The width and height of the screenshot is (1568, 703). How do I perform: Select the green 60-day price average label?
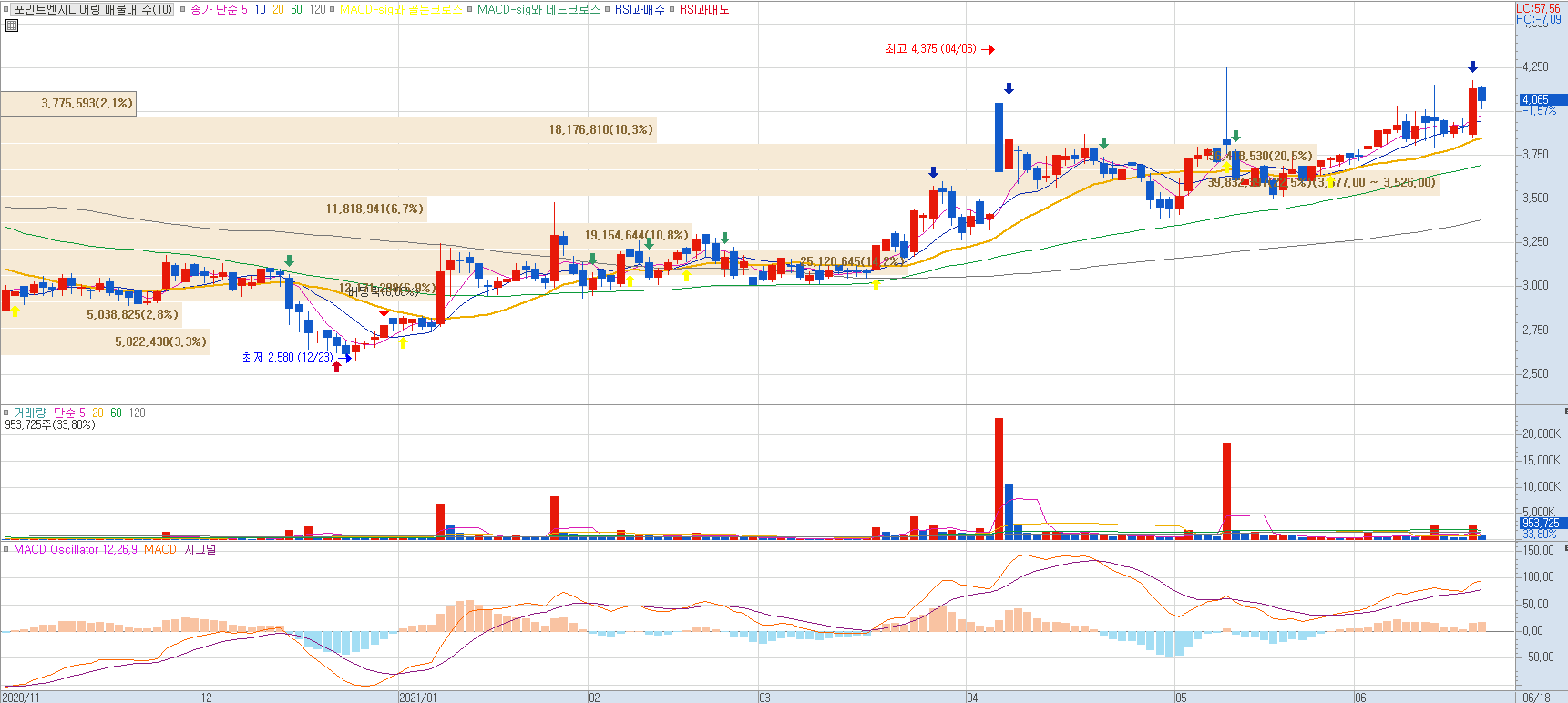296,9
